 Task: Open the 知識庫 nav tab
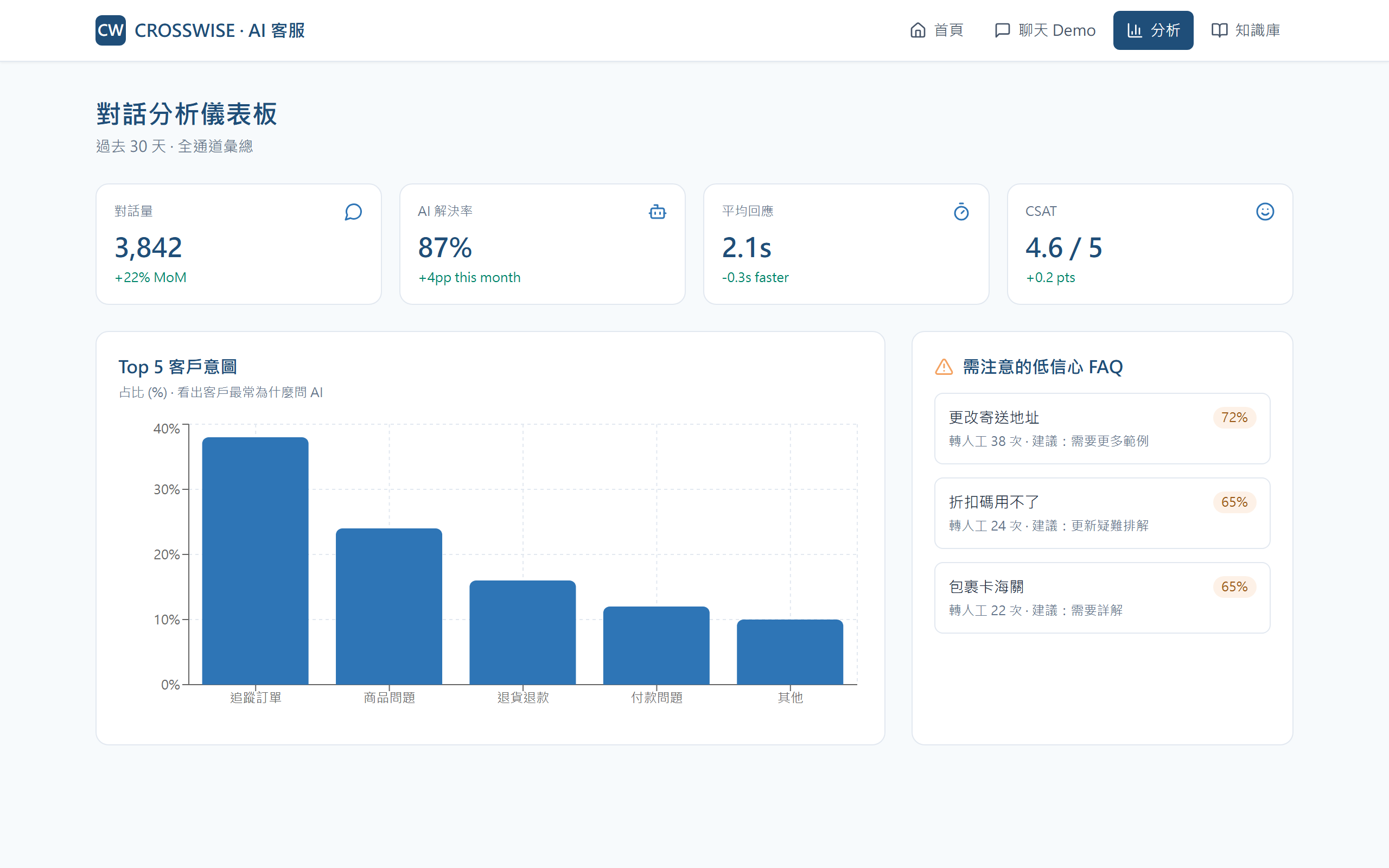pos(1246,30)
